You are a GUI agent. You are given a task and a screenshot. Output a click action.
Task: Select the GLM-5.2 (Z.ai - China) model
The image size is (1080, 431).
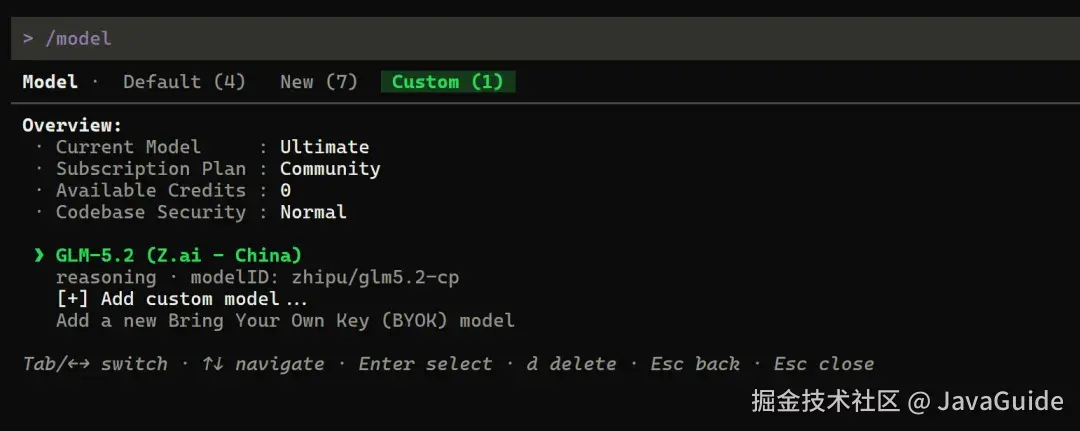tap(178, 255)
